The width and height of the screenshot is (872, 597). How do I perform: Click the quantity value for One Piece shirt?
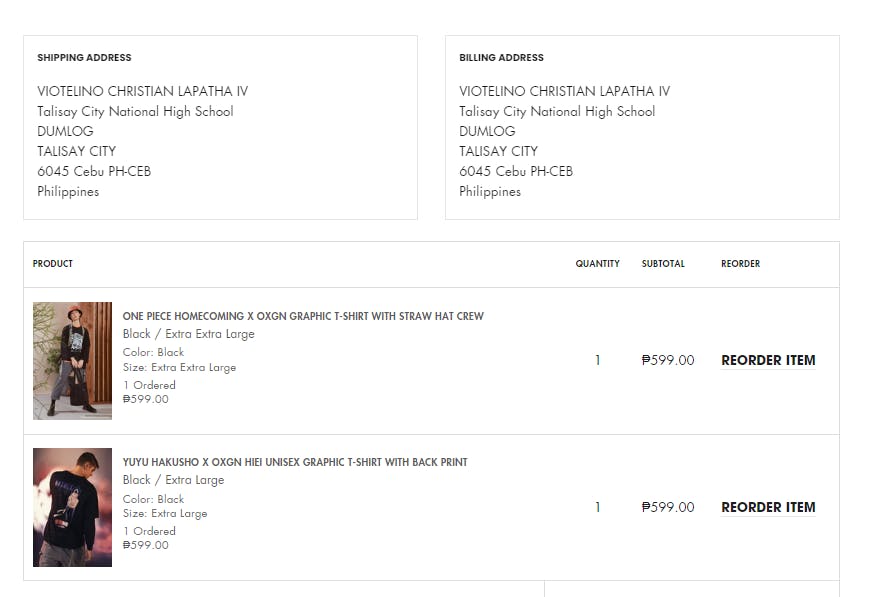(598, 360)
